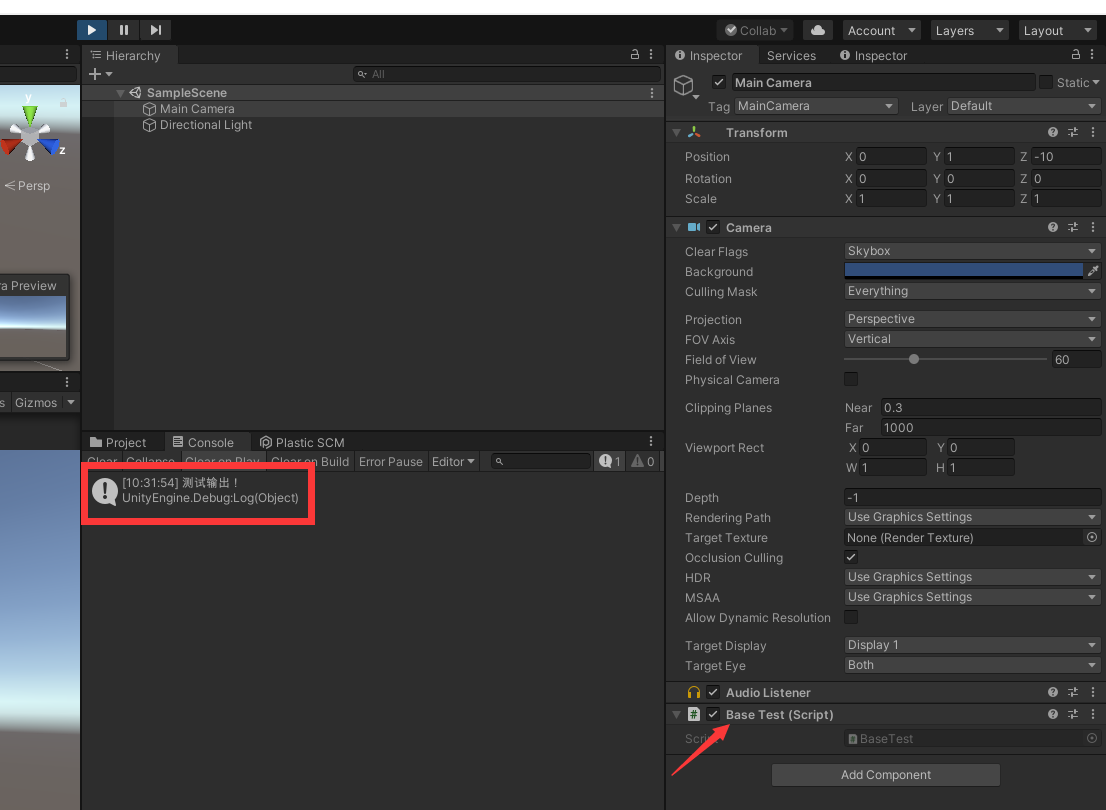This screenshot has height=810, width=1106.
Task: Start Play mode with the play button
Action: 92,30
